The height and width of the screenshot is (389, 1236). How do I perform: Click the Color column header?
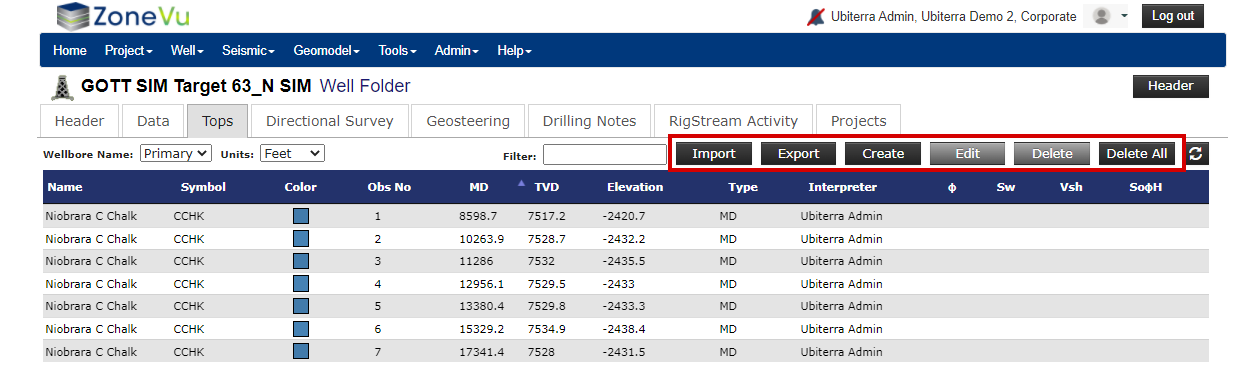point(300,187)
